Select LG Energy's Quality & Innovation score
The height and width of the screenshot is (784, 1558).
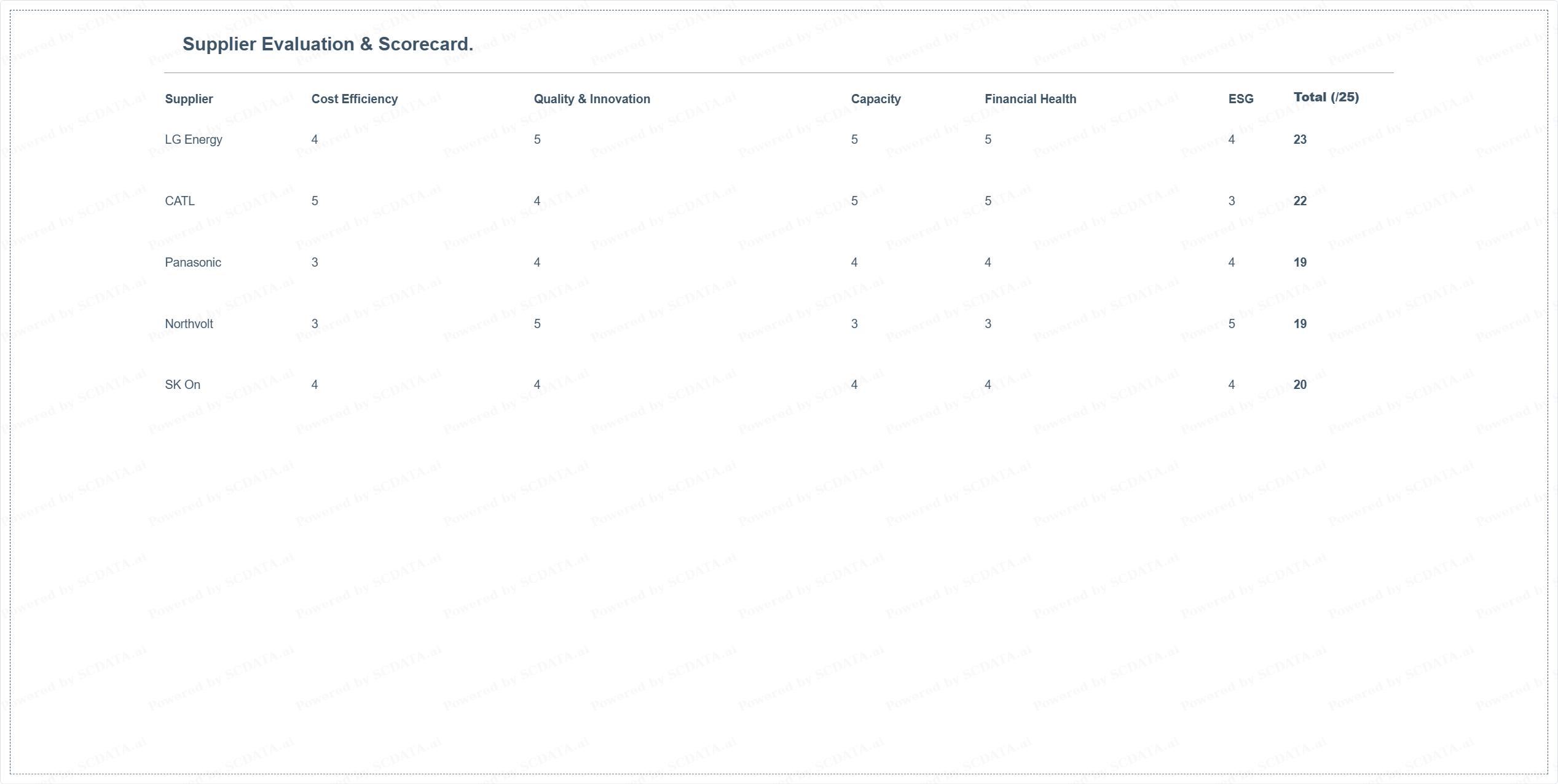[537, 139]
